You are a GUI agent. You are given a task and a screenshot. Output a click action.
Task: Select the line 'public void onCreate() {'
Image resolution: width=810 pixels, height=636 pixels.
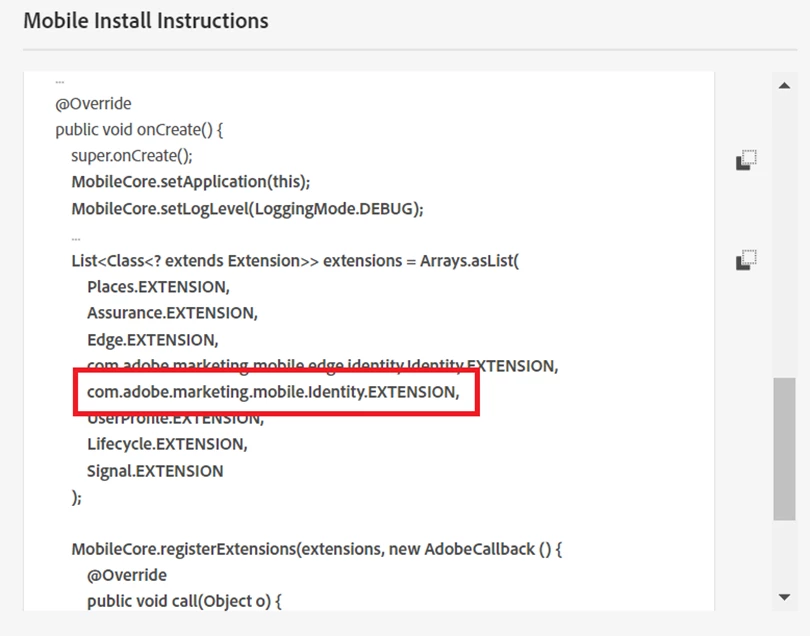(x=139, y=130)
